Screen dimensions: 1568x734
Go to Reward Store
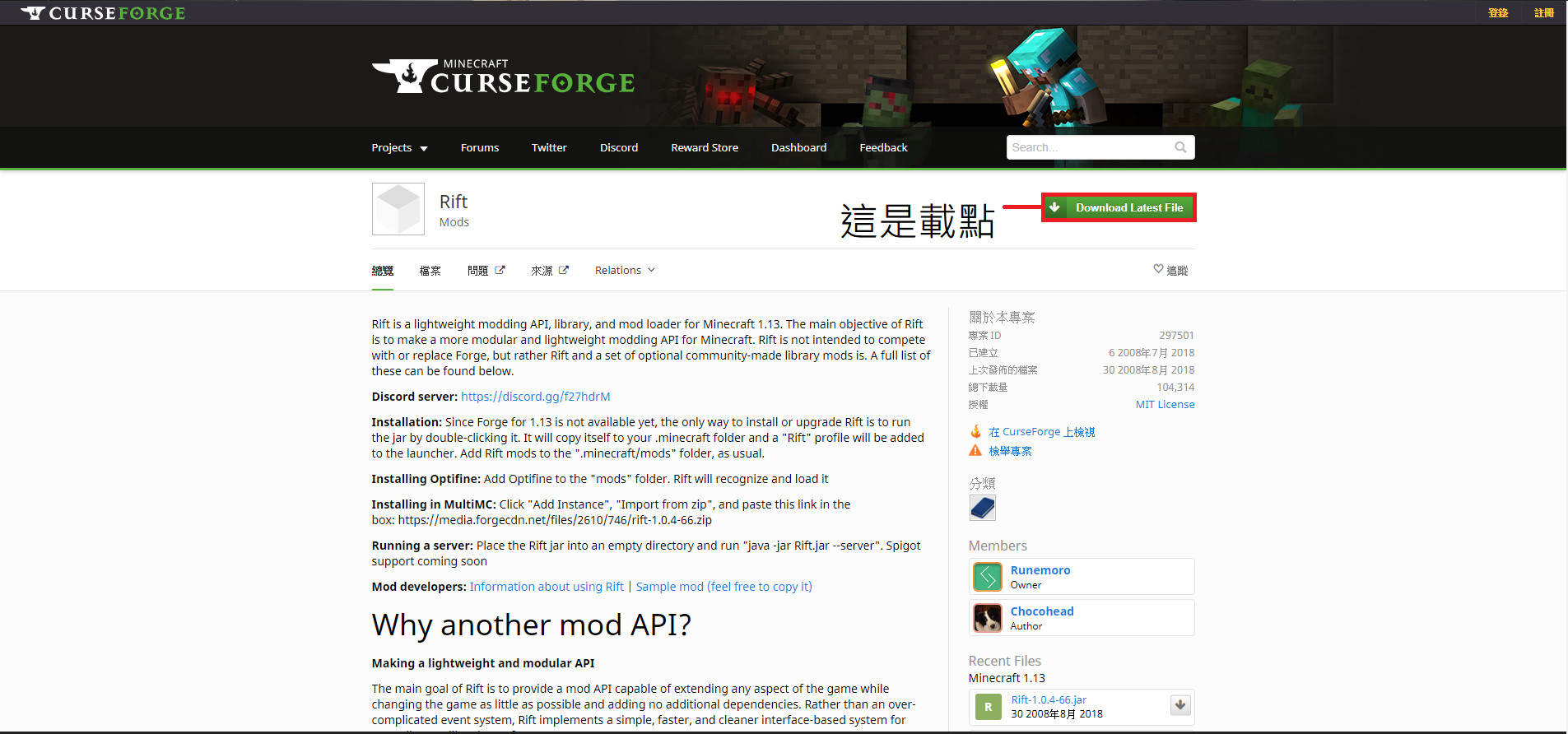(x=705, y=148)
